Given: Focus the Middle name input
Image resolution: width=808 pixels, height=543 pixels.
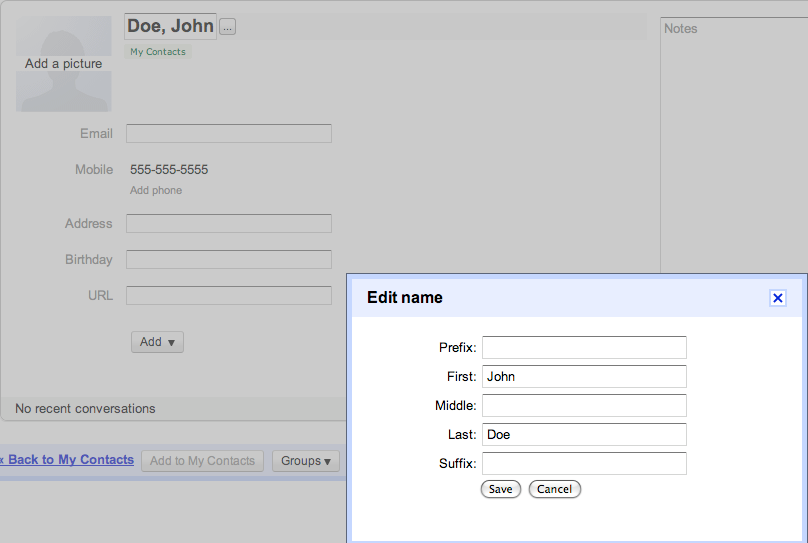Looking at the screenshot, I should [x=584, y=406].
